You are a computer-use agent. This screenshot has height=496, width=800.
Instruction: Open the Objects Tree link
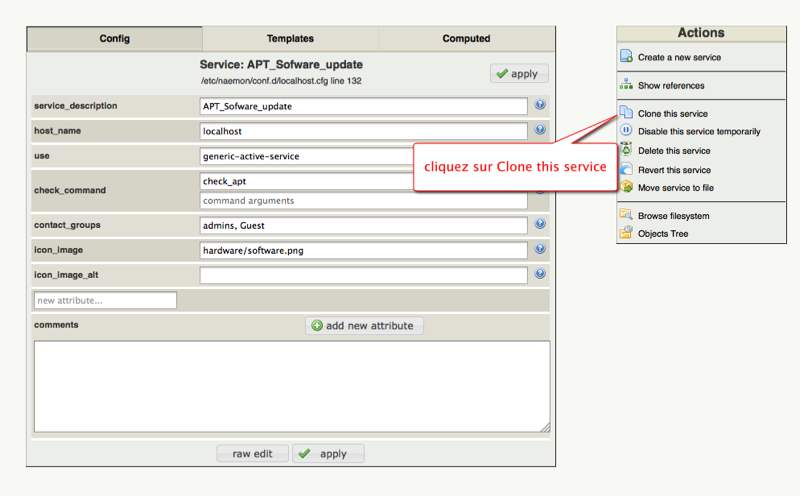pos(663,234)
